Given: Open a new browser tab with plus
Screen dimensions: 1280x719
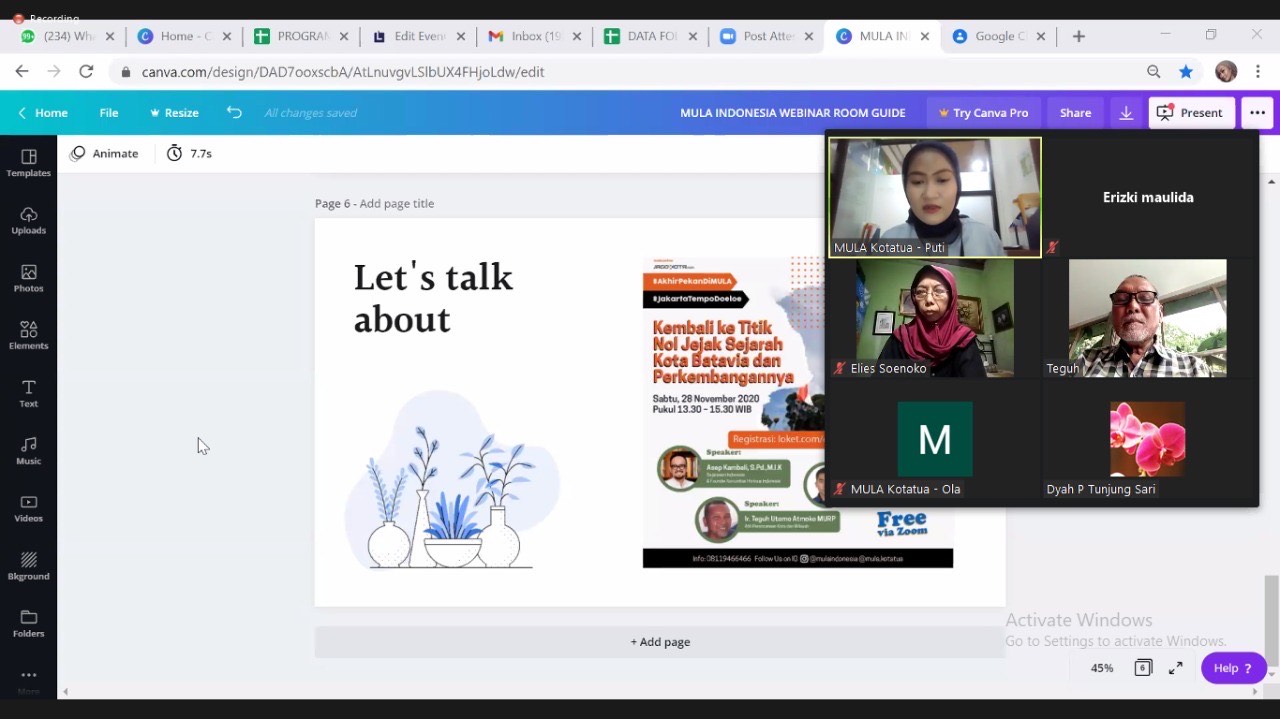Looking at the screenshot, I should (1078, 36).
